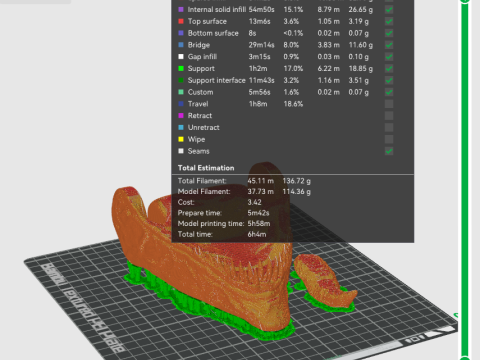Uncheck the Internal solid infill visibility checkbox
This screenshot has height=360, width=480.
pos(389,10)
